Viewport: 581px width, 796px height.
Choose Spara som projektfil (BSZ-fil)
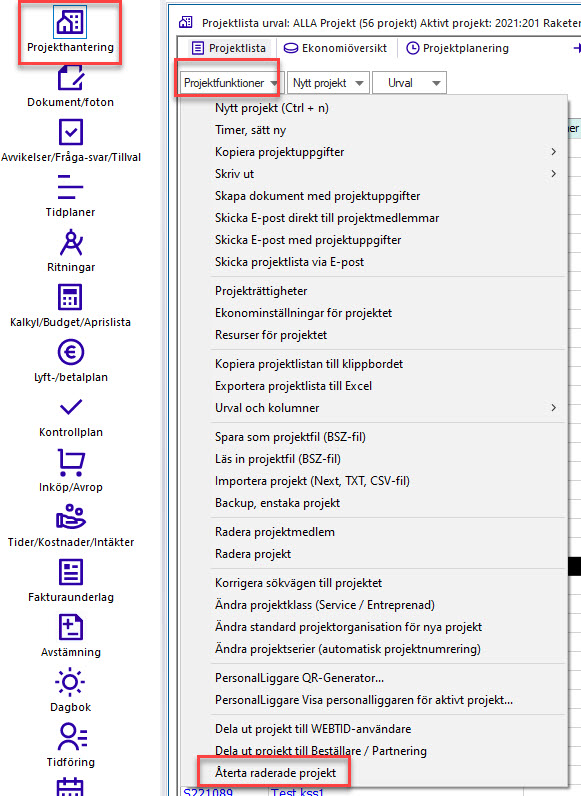tap(290, 437)
